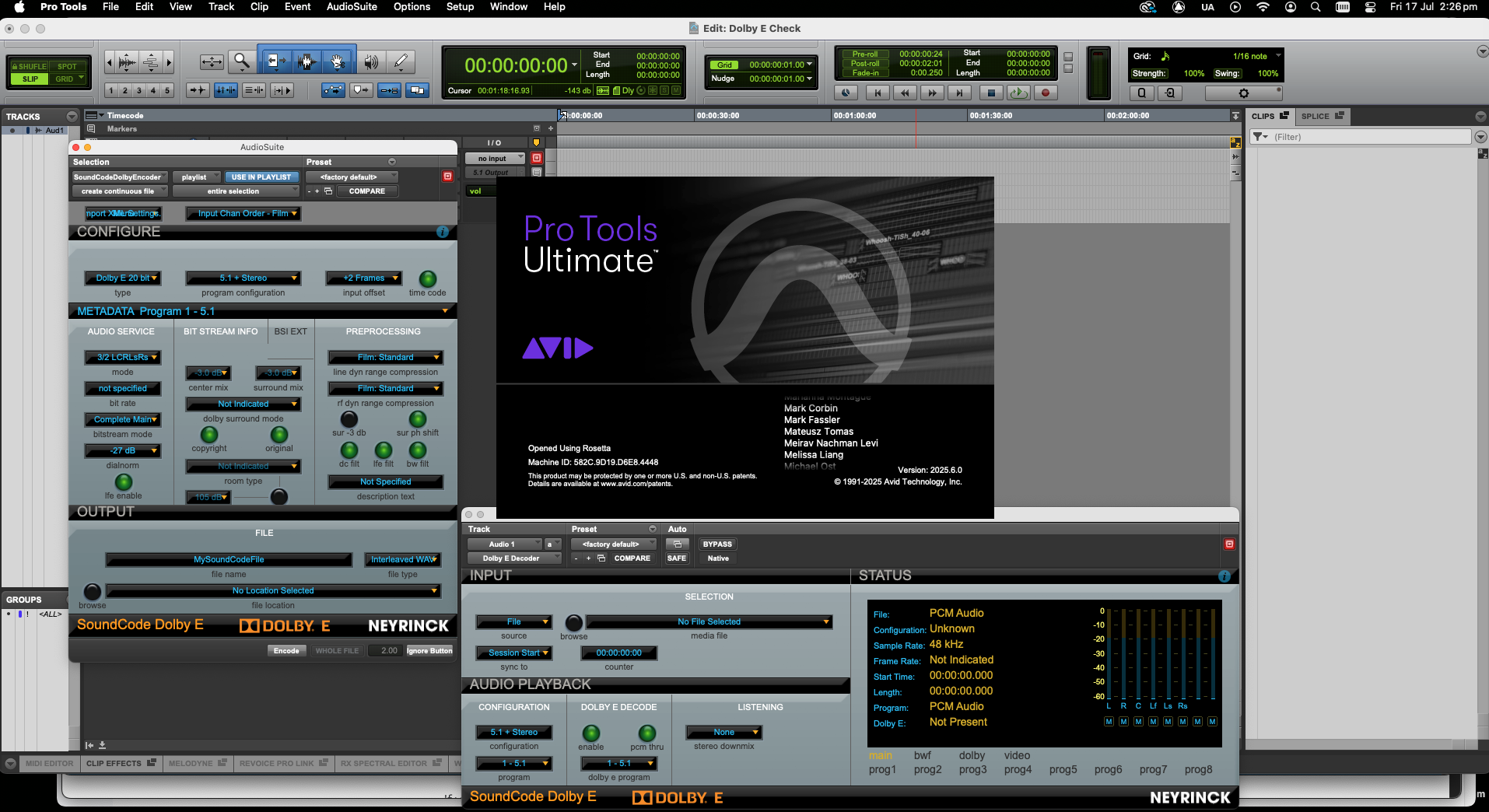Image resolution: width=1489 pixels, height=812 pixels.
Task: Click the Layered Editing icon
Action: [418, 90]
